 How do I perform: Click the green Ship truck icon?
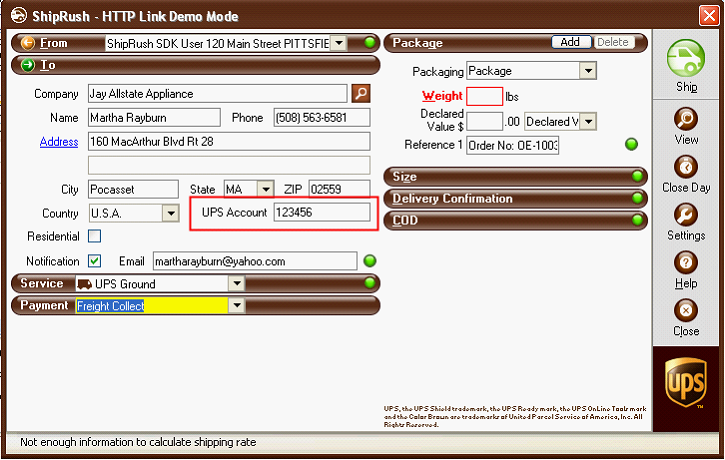(x=686, y=58)
